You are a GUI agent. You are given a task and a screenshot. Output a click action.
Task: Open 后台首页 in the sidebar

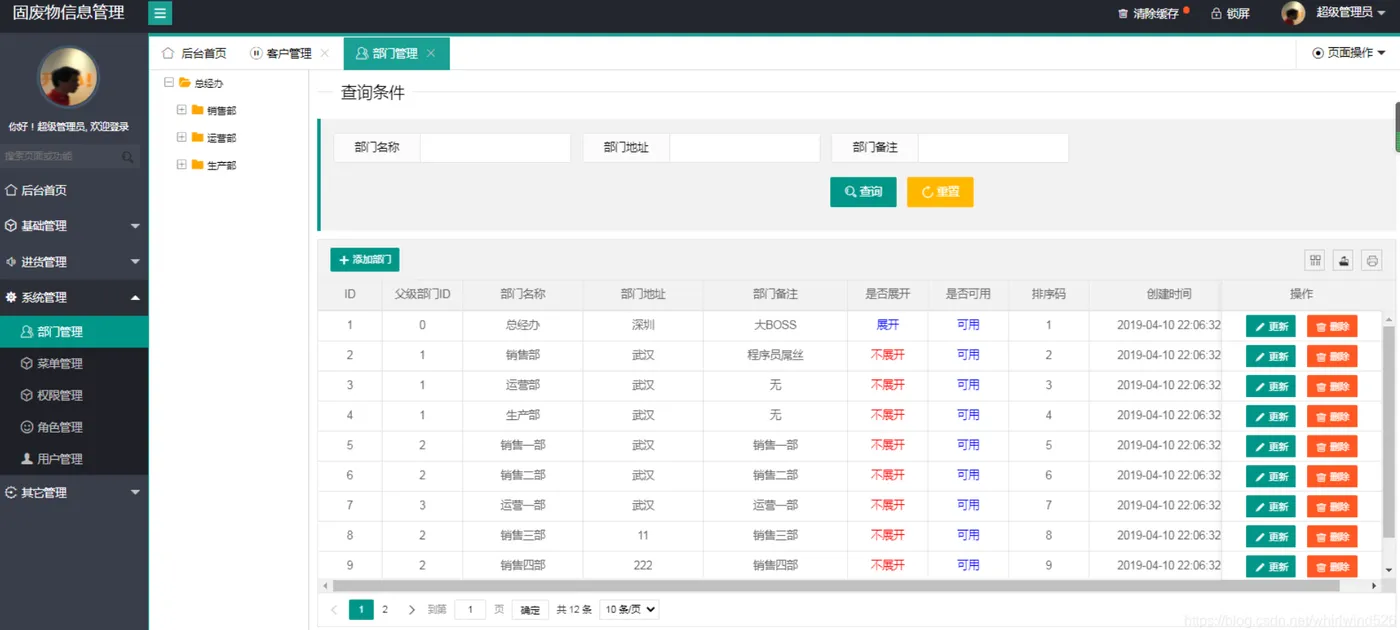(74, 190)
